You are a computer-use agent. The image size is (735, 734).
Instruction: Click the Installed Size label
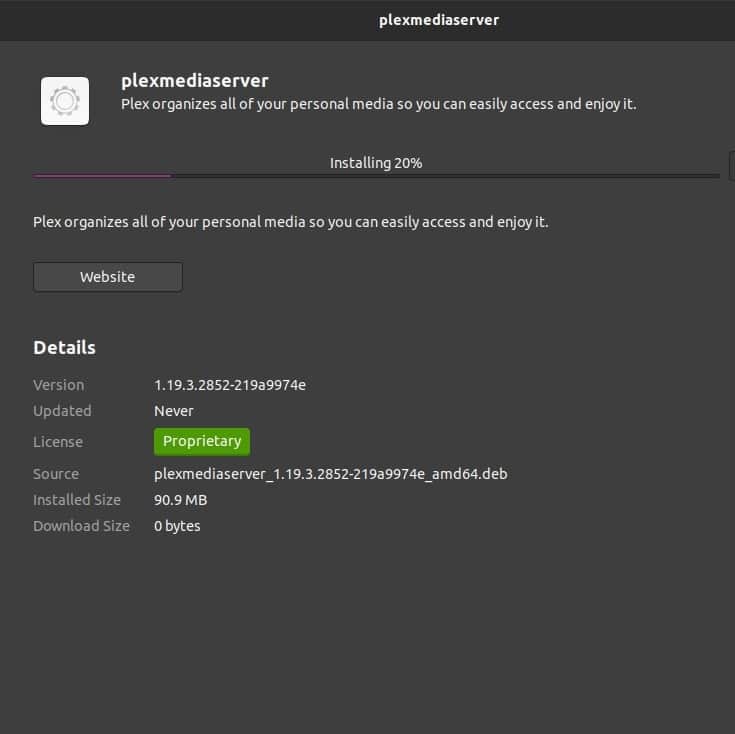pos(77,500)
